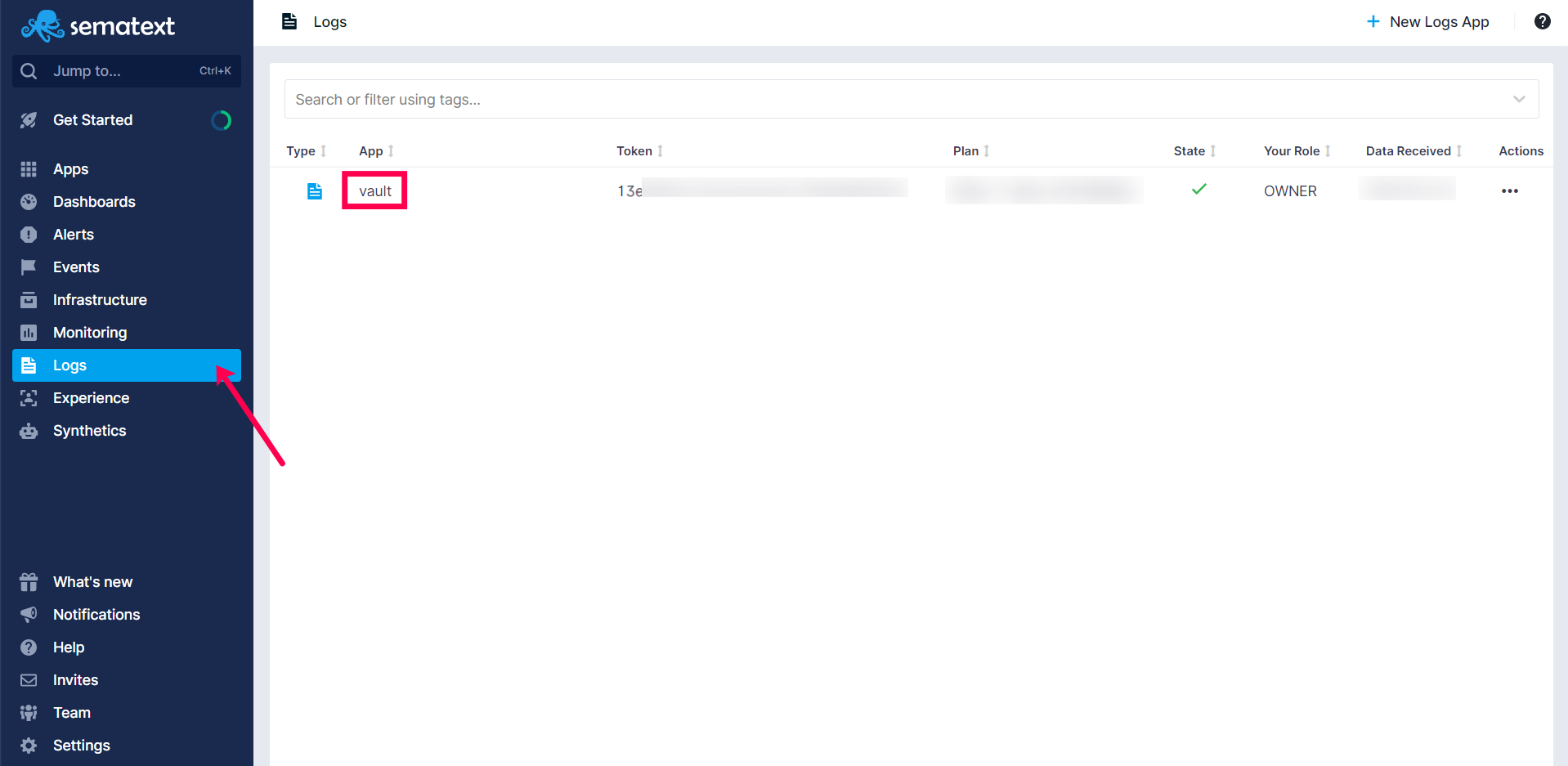1568x766 pixels.
Task: Open the Synthetics section
Action: point(89,431)
